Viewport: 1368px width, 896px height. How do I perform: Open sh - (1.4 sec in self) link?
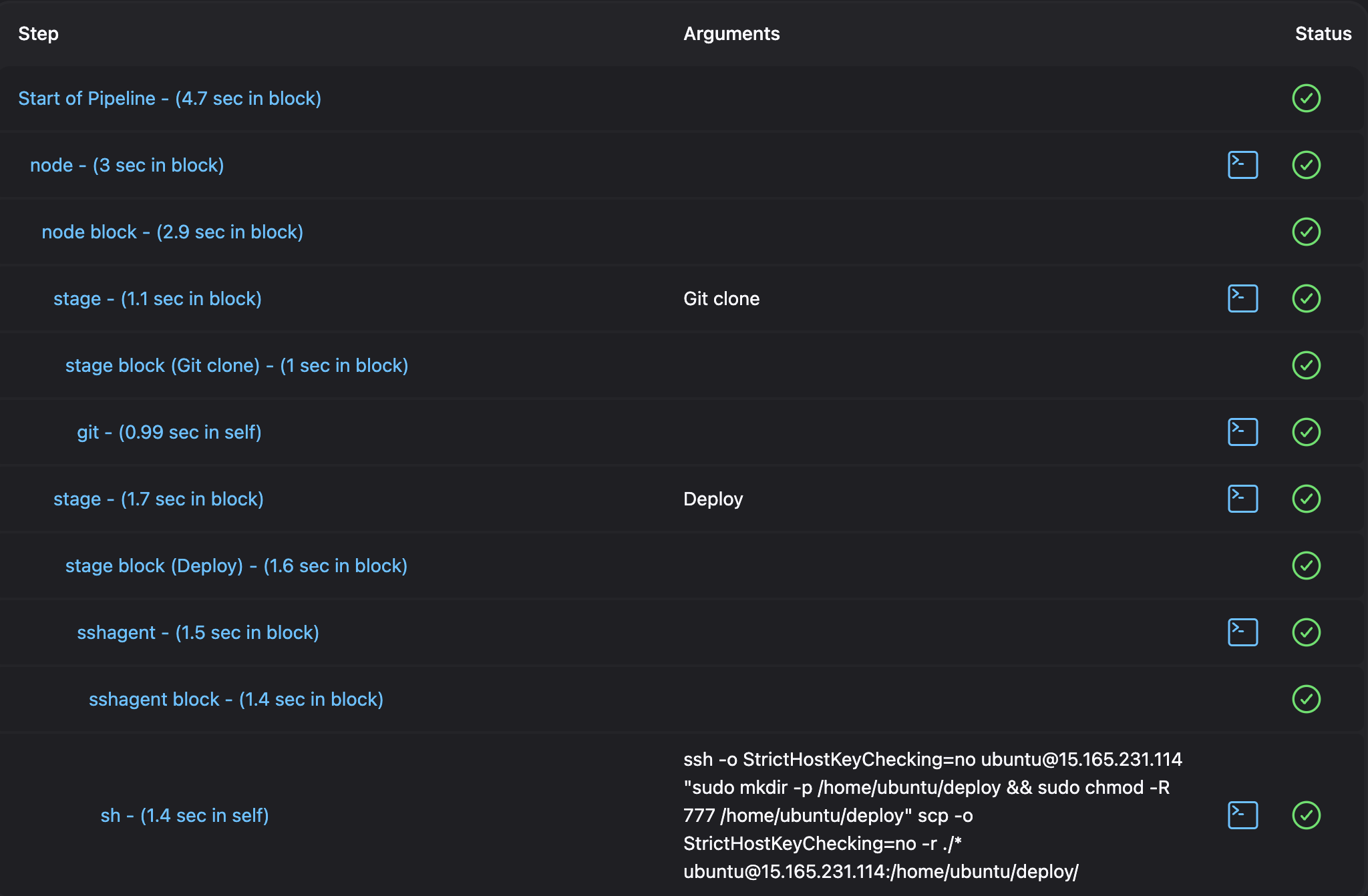[184, 815]
